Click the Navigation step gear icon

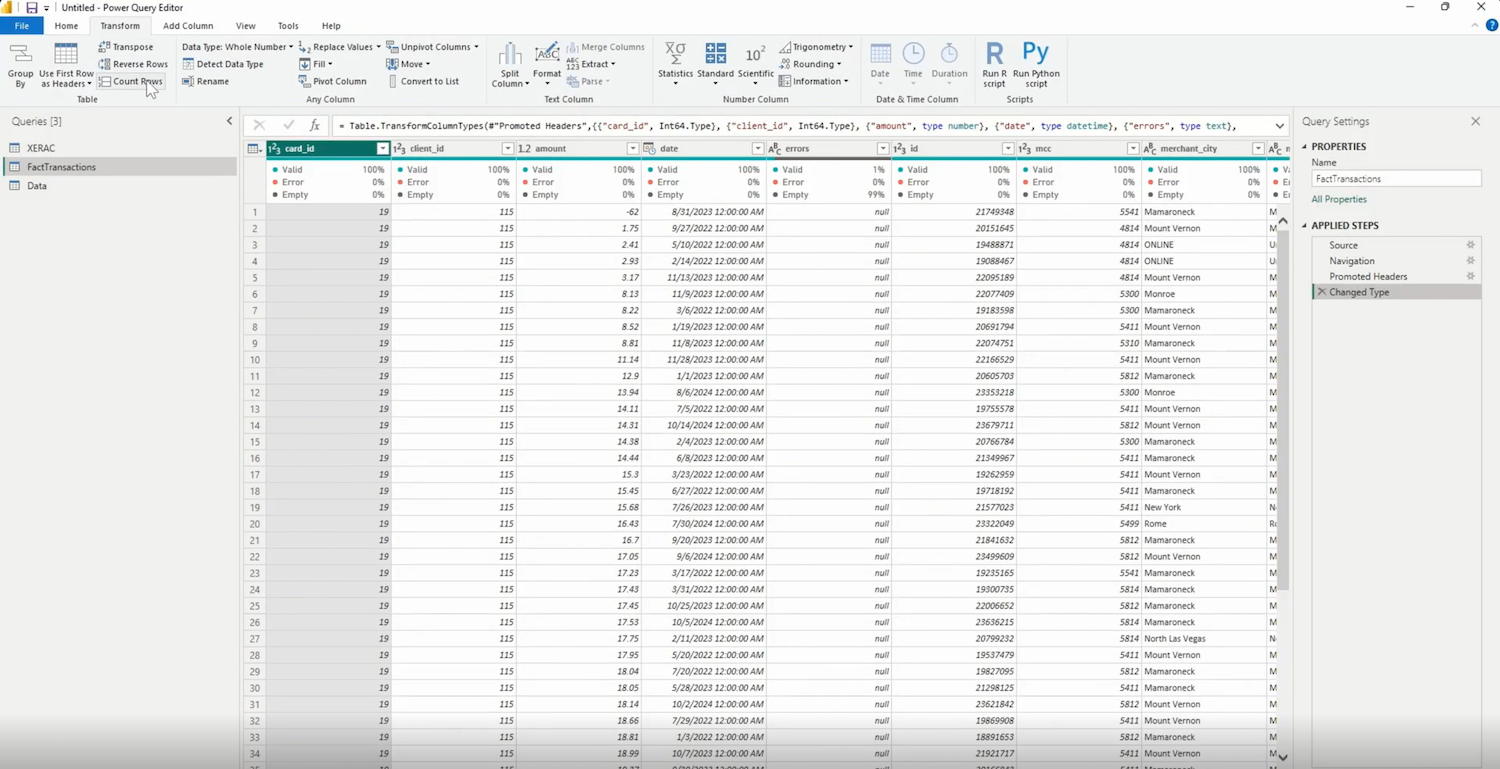(x=1470, y=261)
